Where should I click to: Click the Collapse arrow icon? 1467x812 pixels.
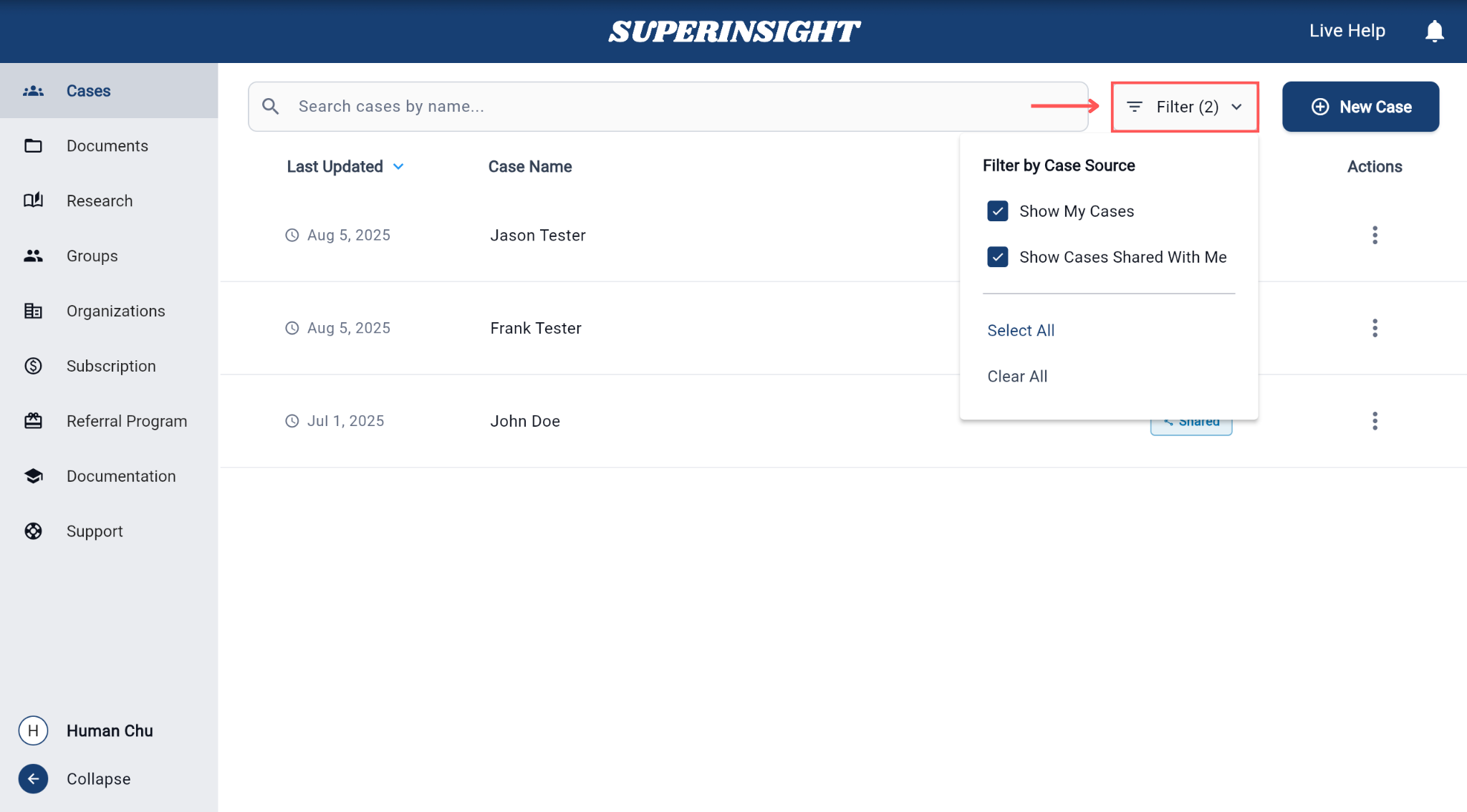(33, 779)
